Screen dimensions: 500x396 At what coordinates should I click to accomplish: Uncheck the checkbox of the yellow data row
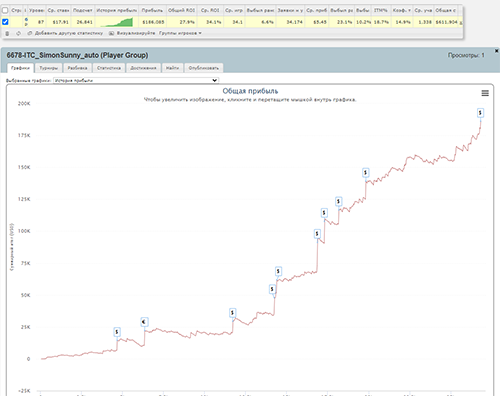click(5, 22)
